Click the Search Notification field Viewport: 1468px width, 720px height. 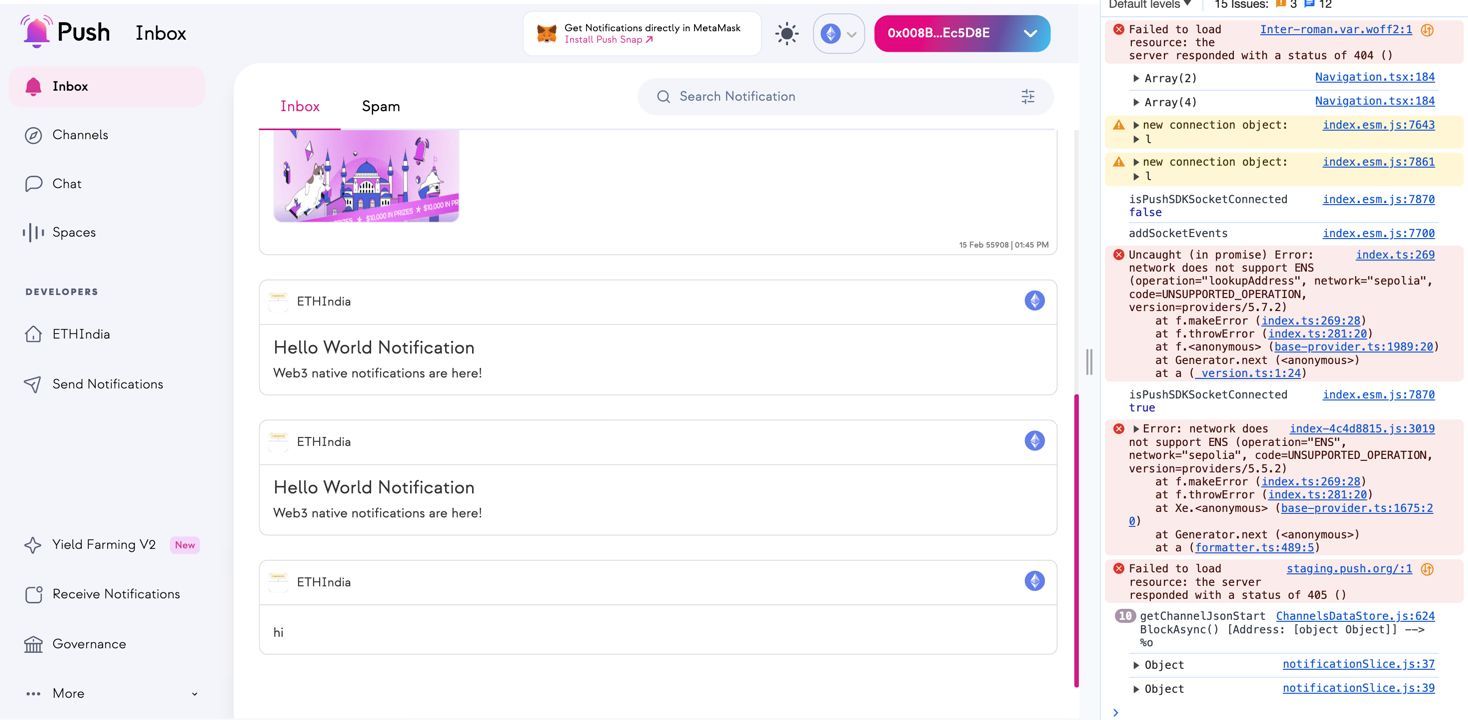click(x=846, y=97)
